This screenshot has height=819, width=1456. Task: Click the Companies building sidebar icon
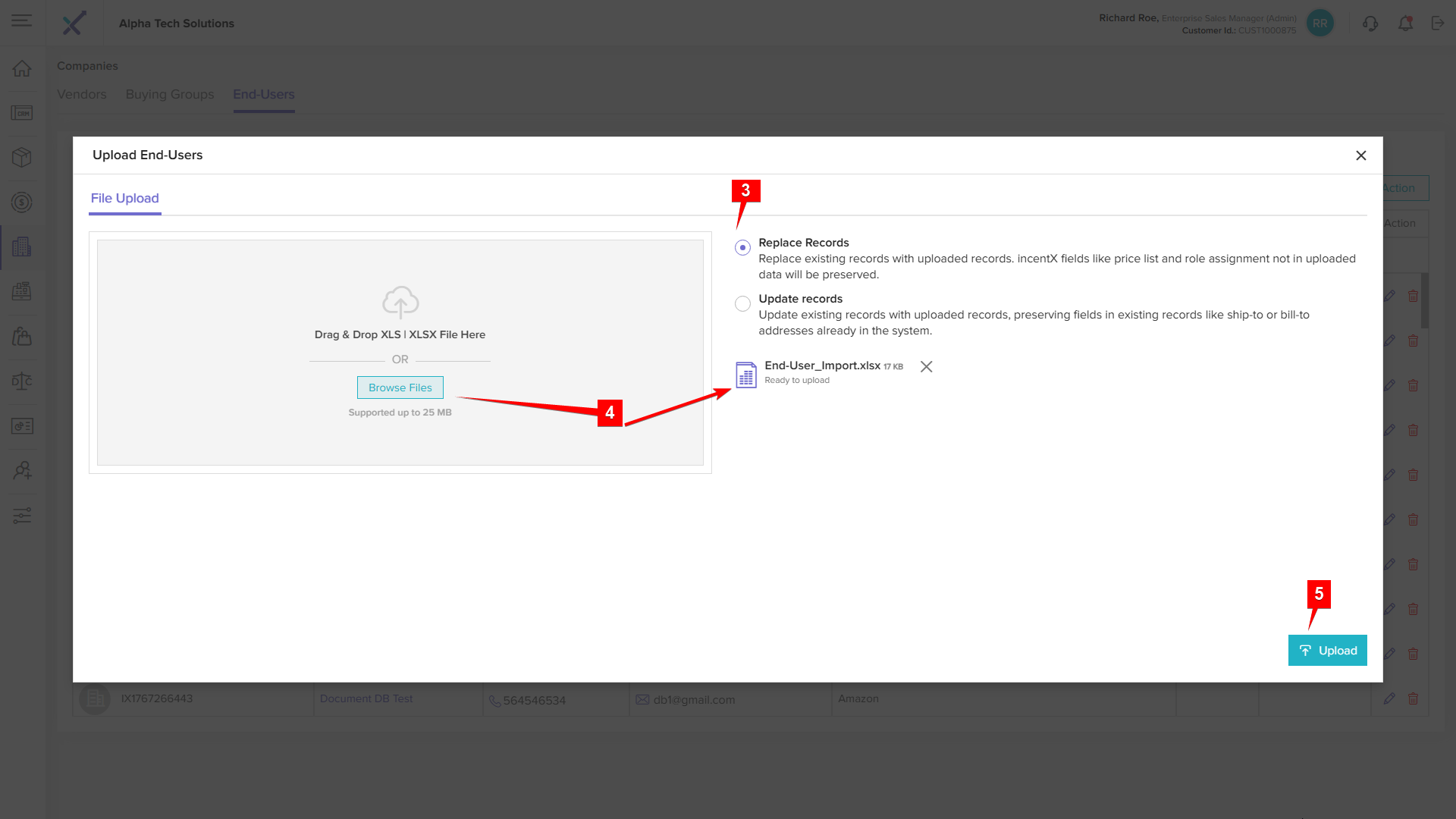(x=22, y=246)
